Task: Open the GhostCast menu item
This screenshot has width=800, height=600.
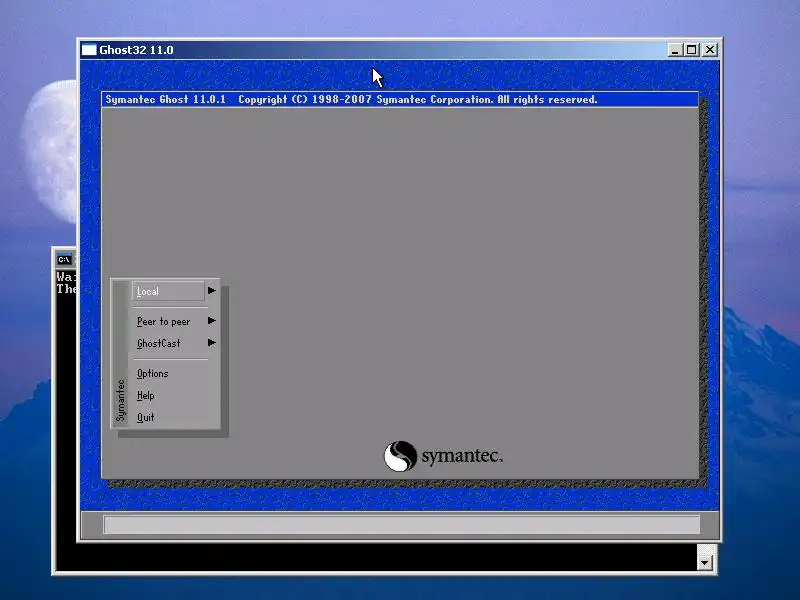Action: [x=159, y=343]
